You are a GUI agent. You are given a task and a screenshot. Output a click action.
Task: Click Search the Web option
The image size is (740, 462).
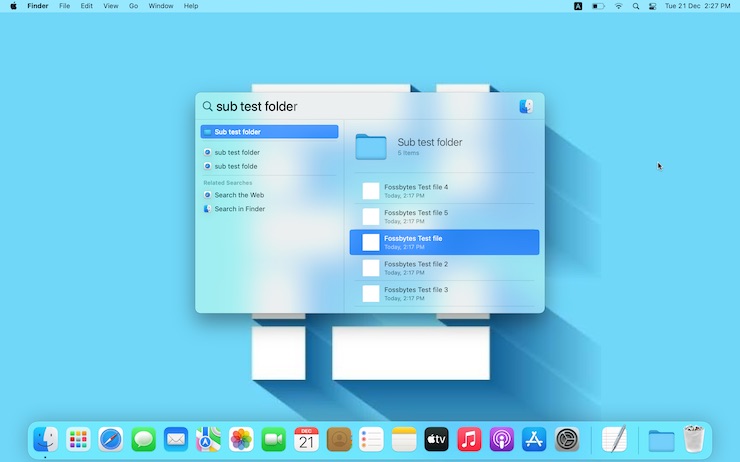[238, 195]
